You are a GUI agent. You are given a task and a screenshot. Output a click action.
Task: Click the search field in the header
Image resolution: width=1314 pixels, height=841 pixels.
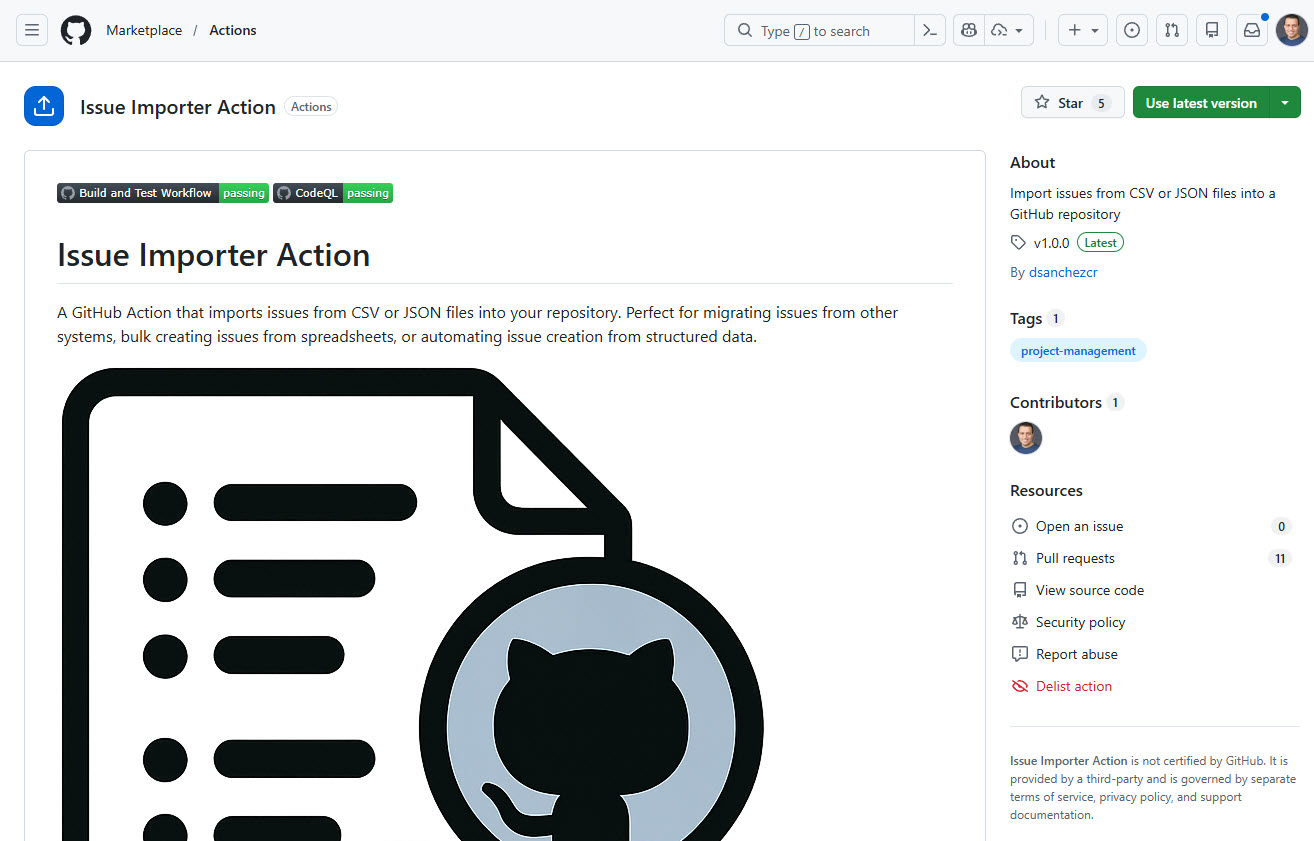pyautogui.click(x=820, y=30)
